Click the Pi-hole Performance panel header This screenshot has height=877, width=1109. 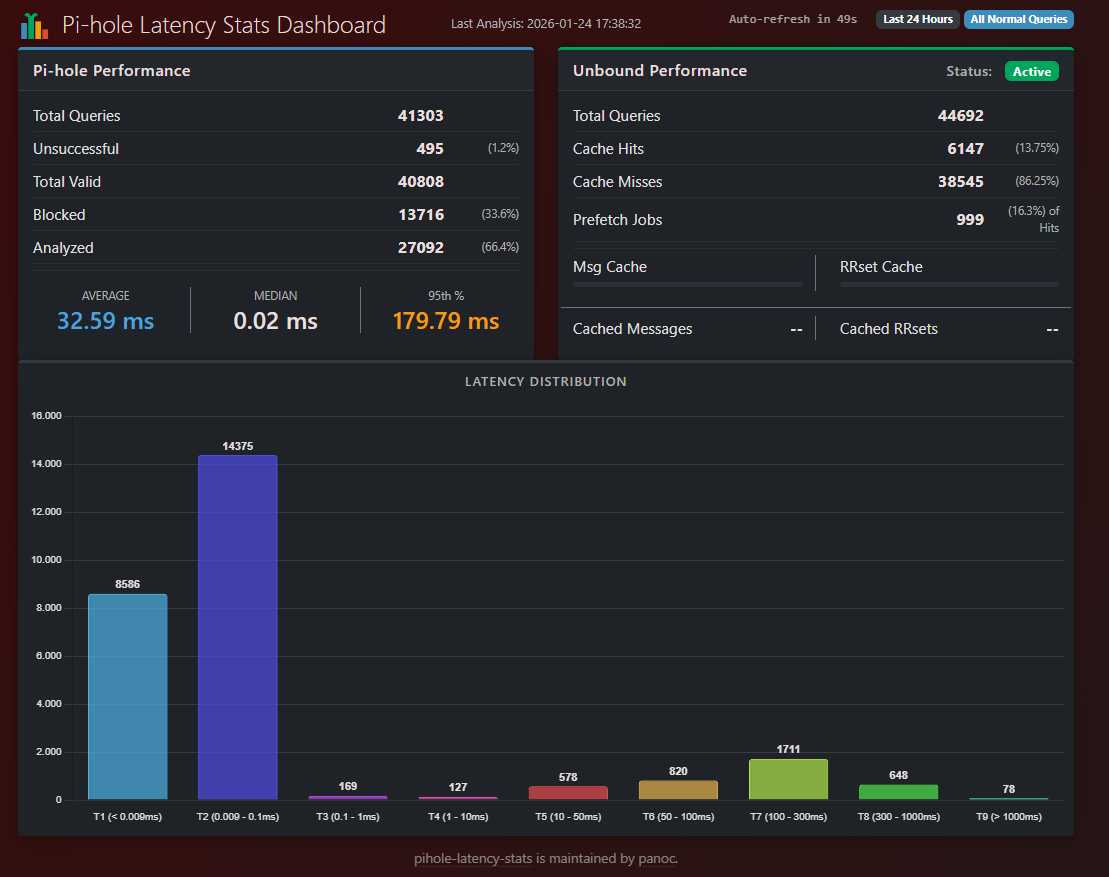pyautogui.click(x=112, y=71)
